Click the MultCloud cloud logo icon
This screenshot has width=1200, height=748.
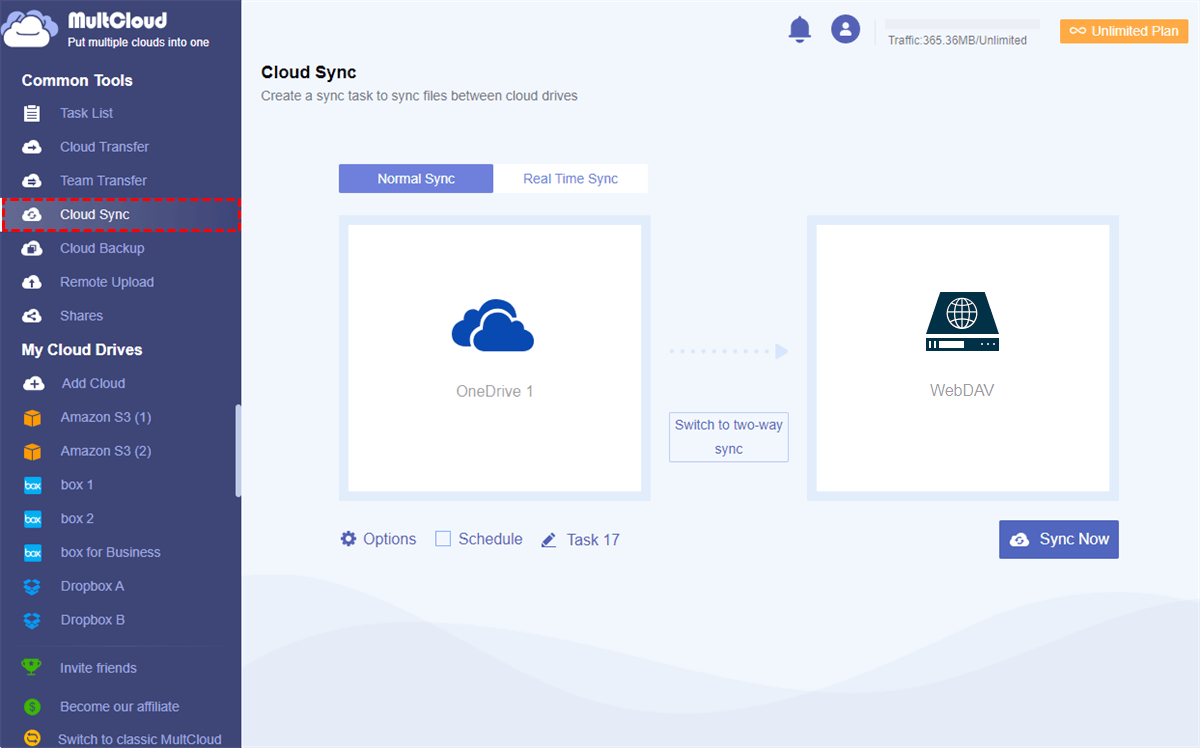[x=29, y=29]
